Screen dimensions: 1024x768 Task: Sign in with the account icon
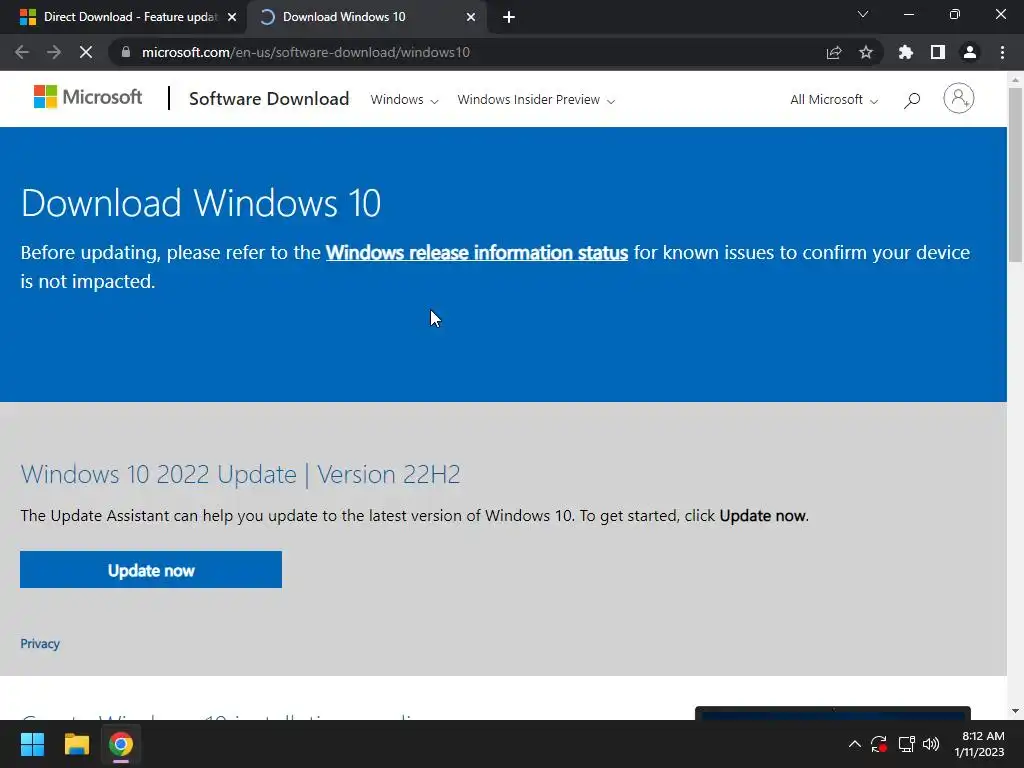959,99
